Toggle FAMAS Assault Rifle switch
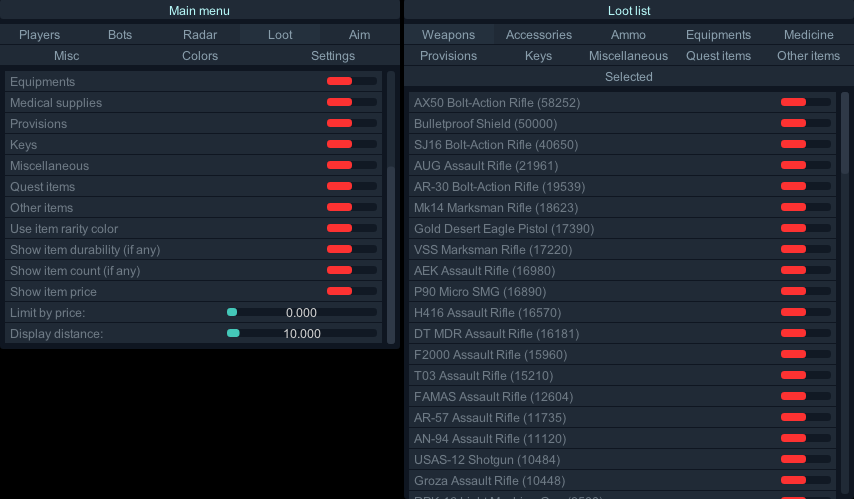 pos(806,396)
